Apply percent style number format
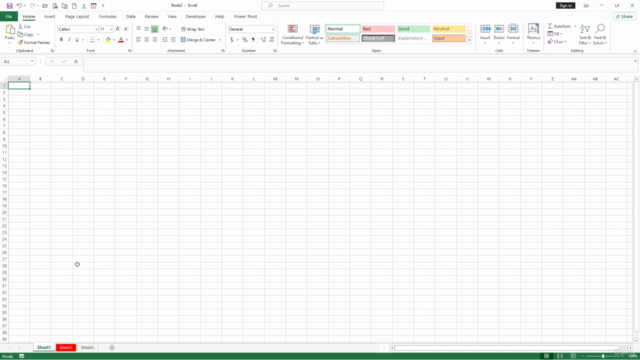 tap(245, 40)
